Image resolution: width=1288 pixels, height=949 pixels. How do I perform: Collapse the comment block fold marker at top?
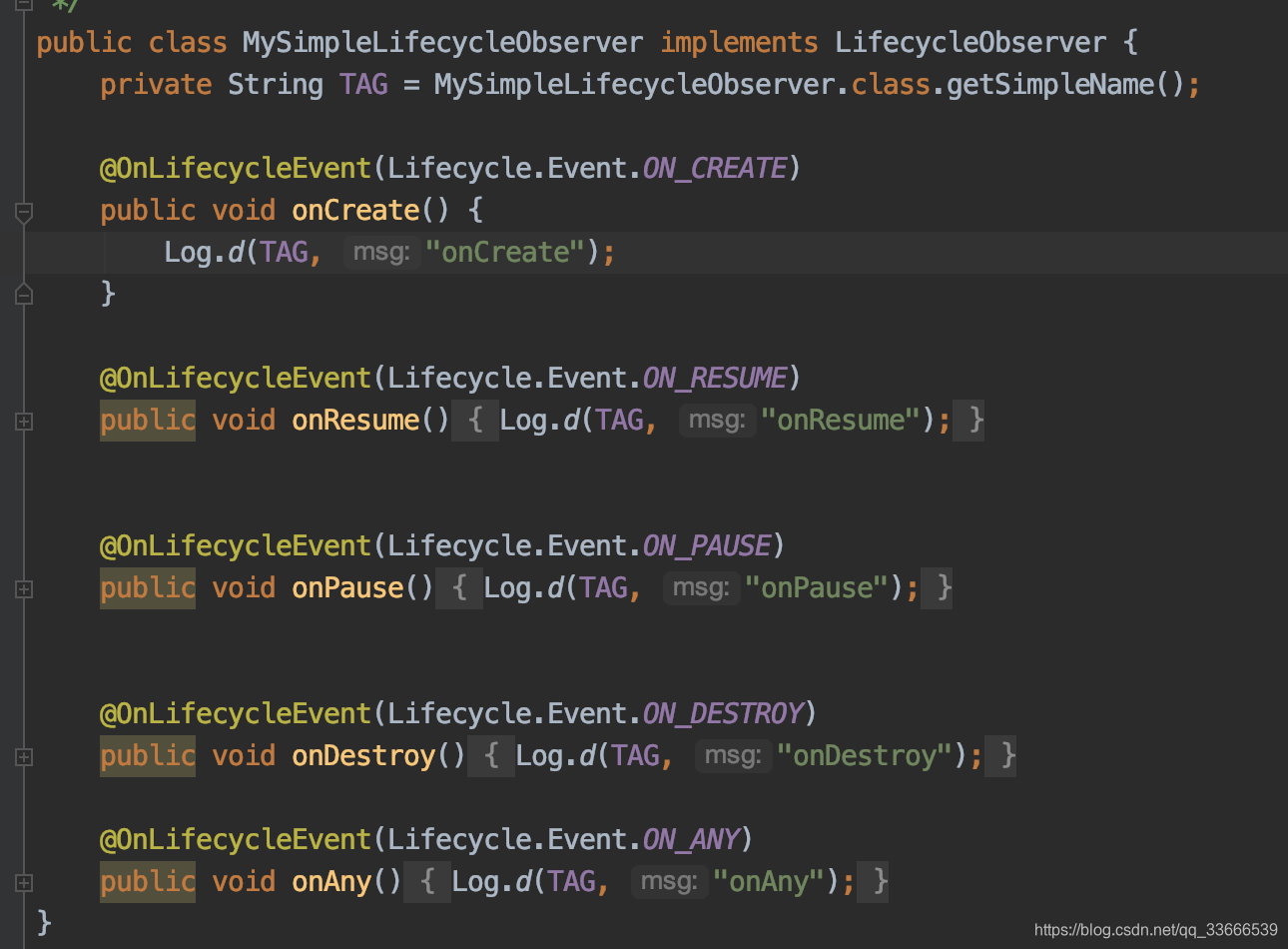coord(25,5)
